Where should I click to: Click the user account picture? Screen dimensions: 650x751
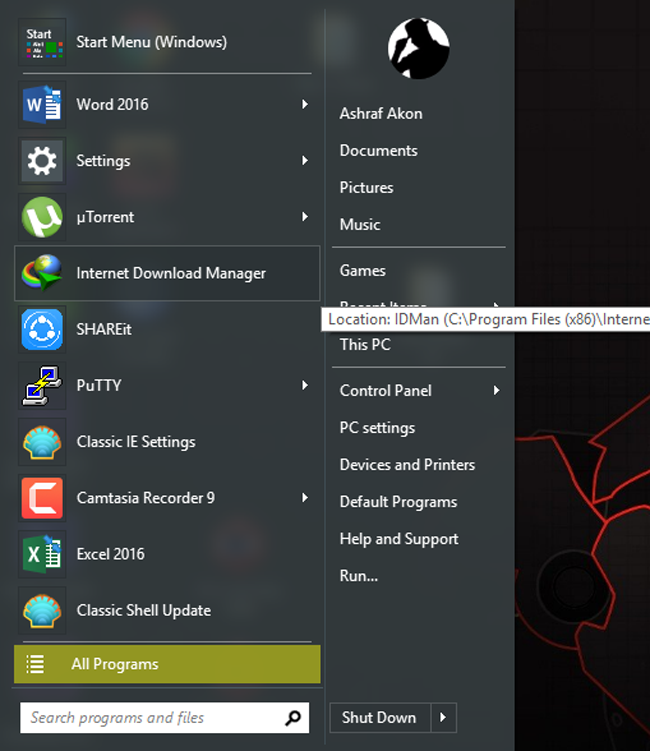[419, 48]
